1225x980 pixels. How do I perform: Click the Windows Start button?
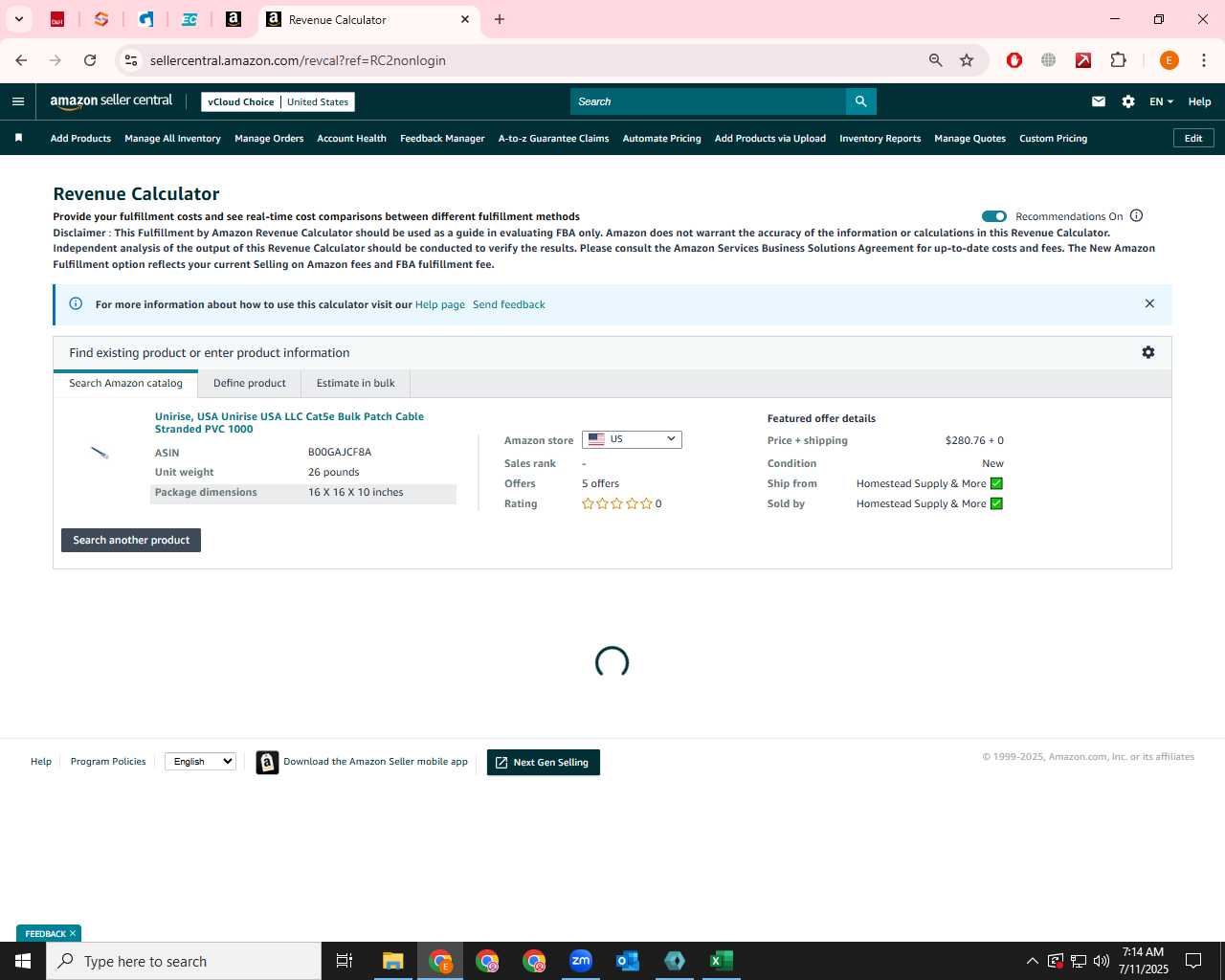click(x=23, y=961)
